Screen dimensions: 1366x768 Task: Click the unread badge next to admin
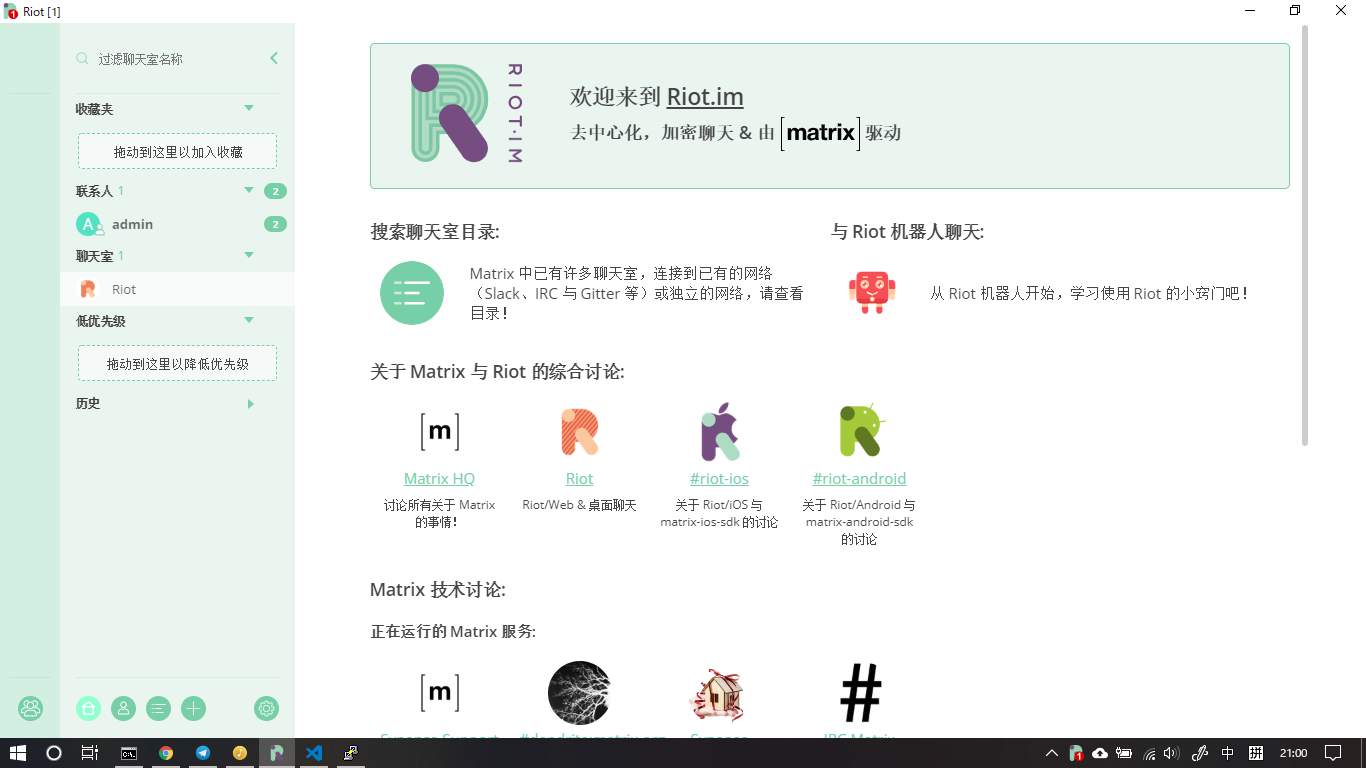click(275, 224)
